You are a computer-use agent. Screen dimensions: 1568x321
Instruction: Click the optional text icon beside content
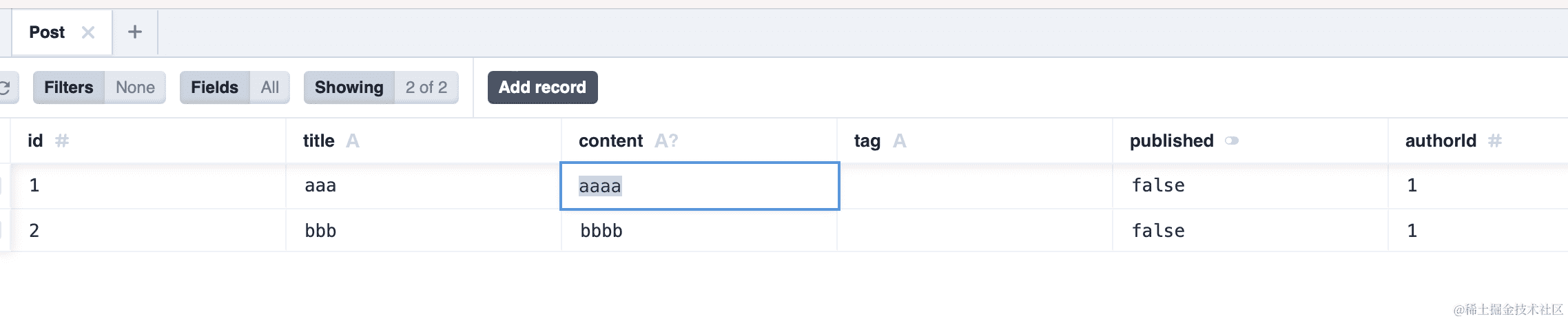click(x=666, y=141)
